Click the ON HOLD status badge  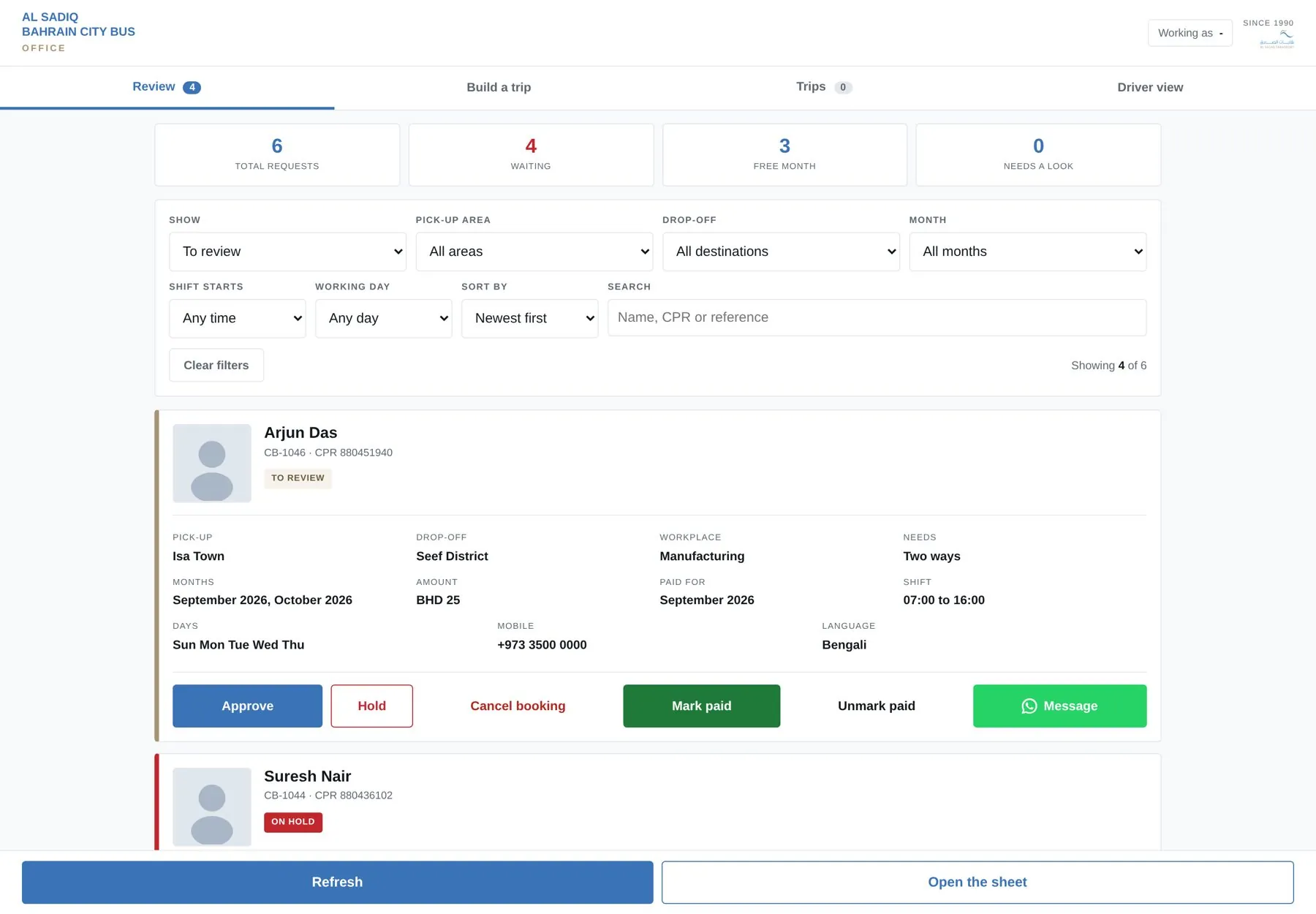click(x=293, y=822)
